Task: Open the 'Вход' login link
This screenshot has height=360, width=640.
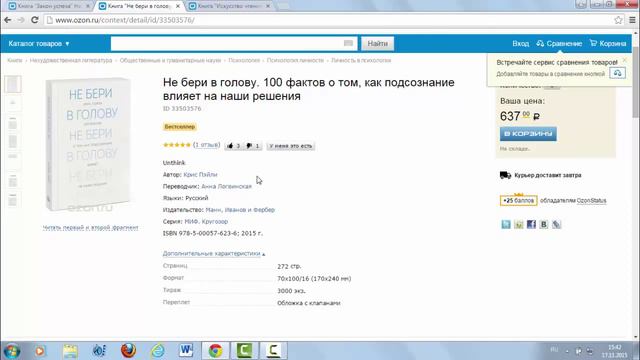Action: pos(520,44)
